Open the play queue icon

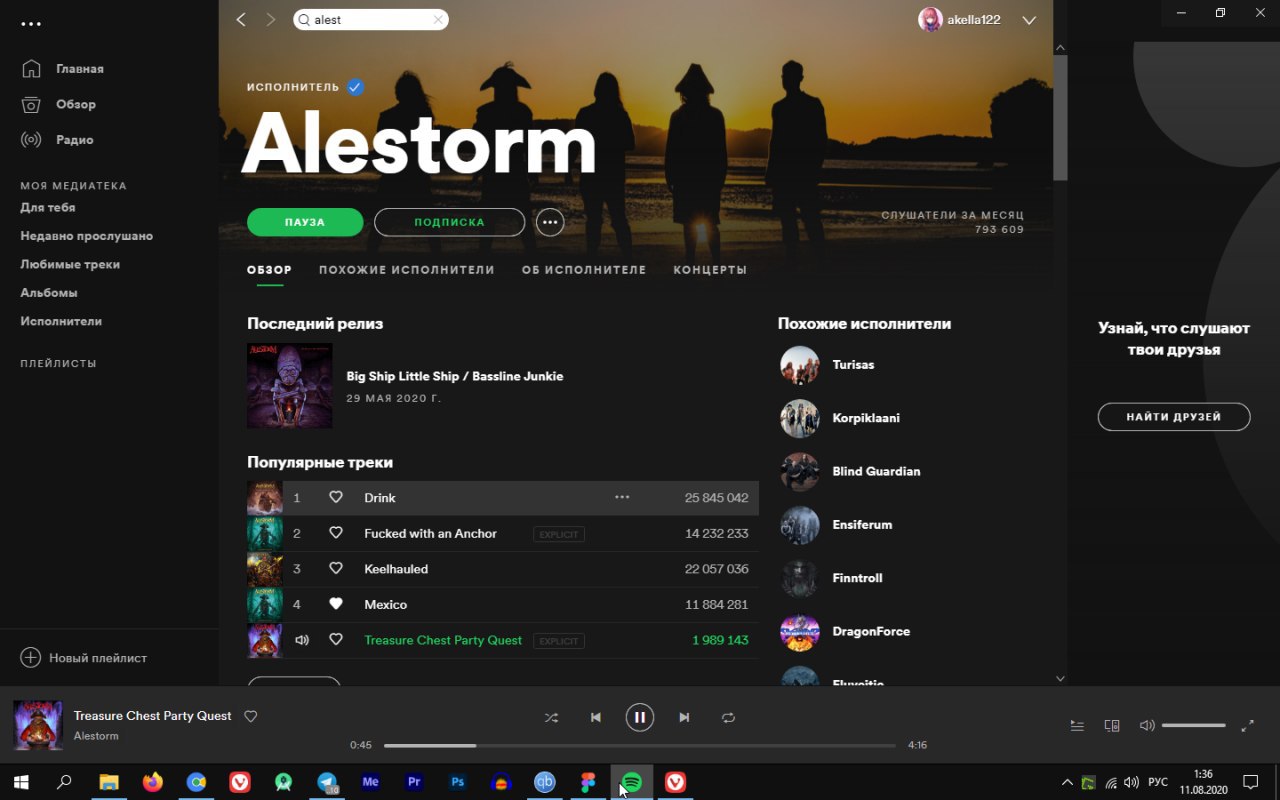pos(1077,726)
